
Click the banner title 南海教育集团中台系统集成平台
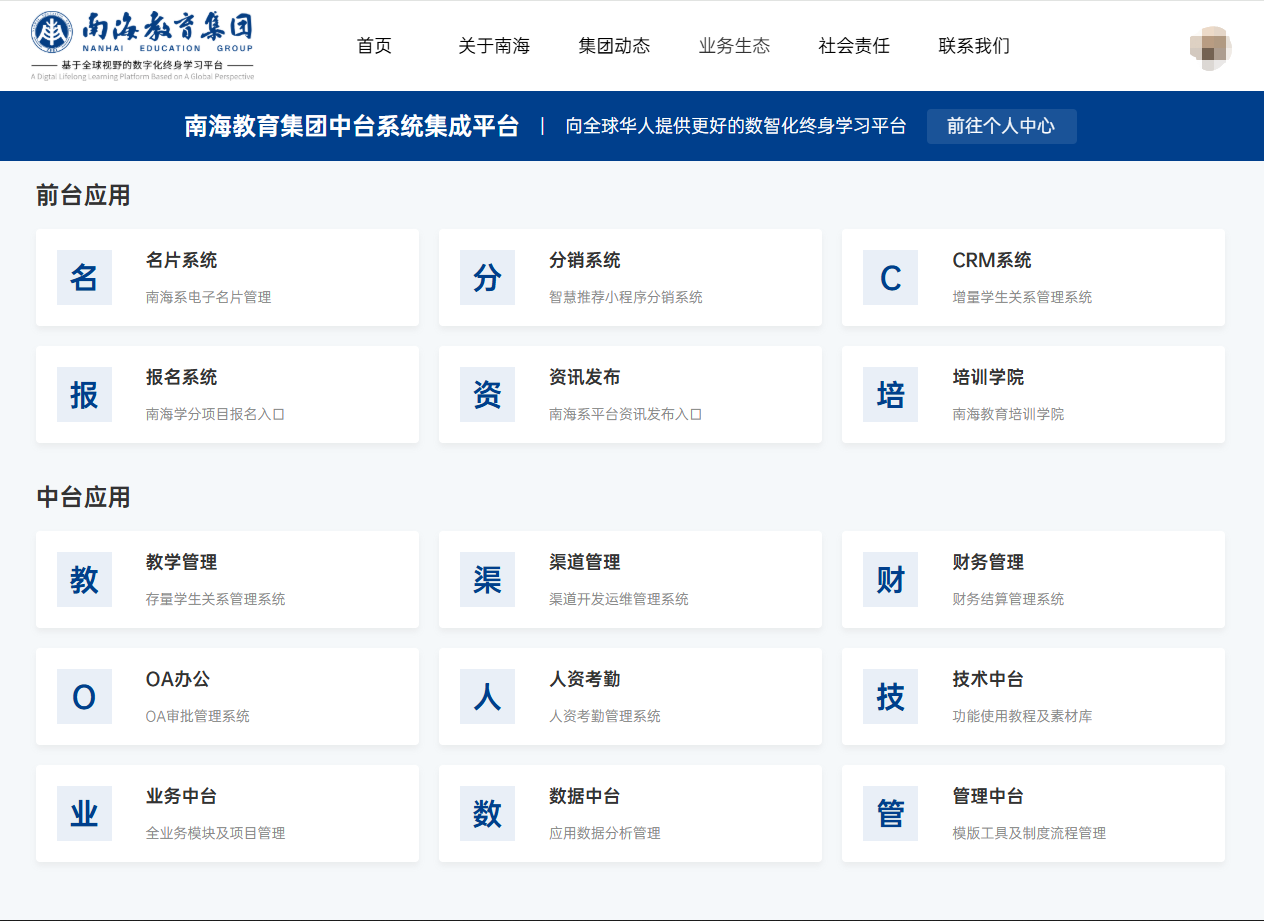[352, 126]
